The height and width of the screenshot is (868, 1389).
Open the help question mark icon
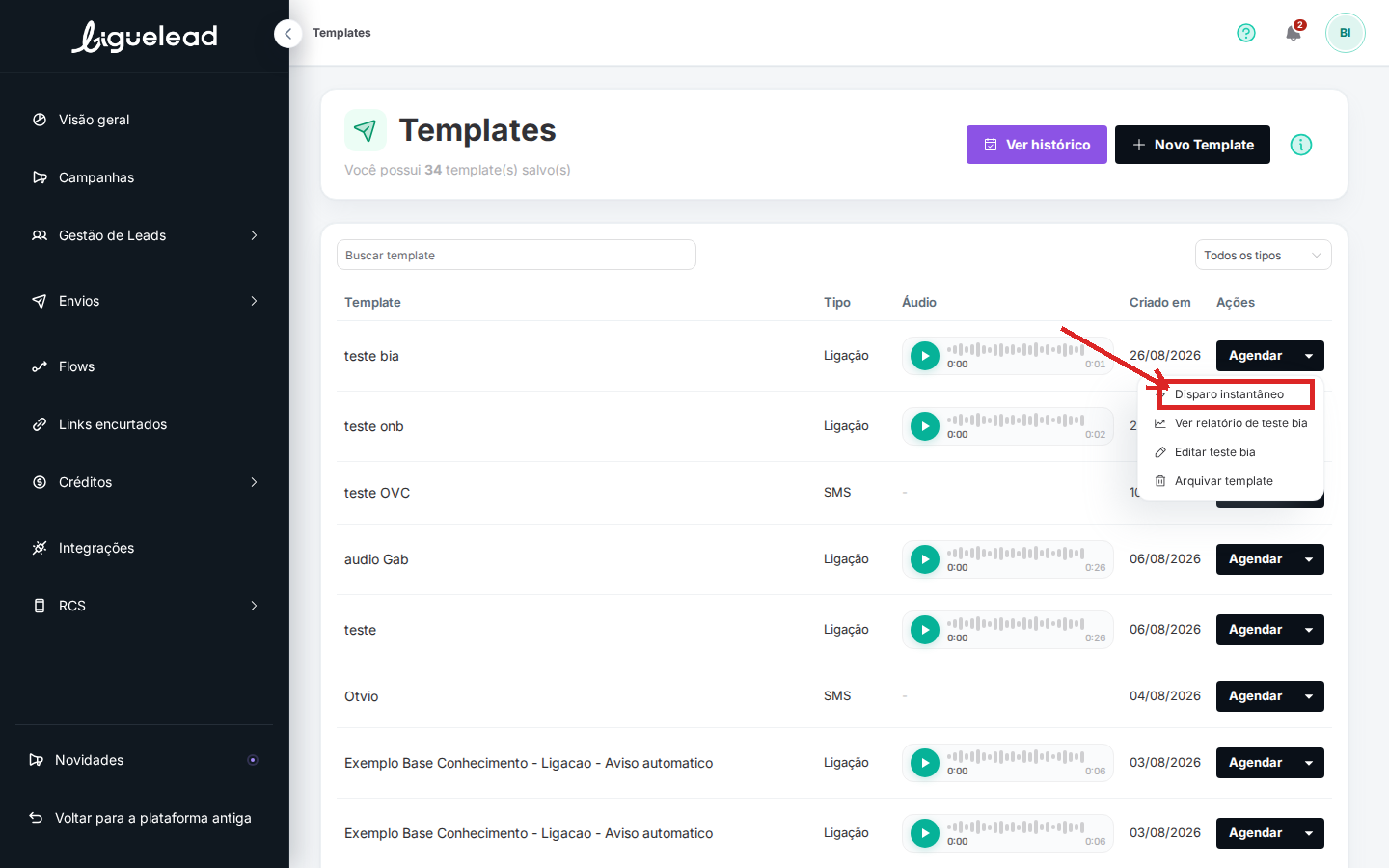point(1246,33)
